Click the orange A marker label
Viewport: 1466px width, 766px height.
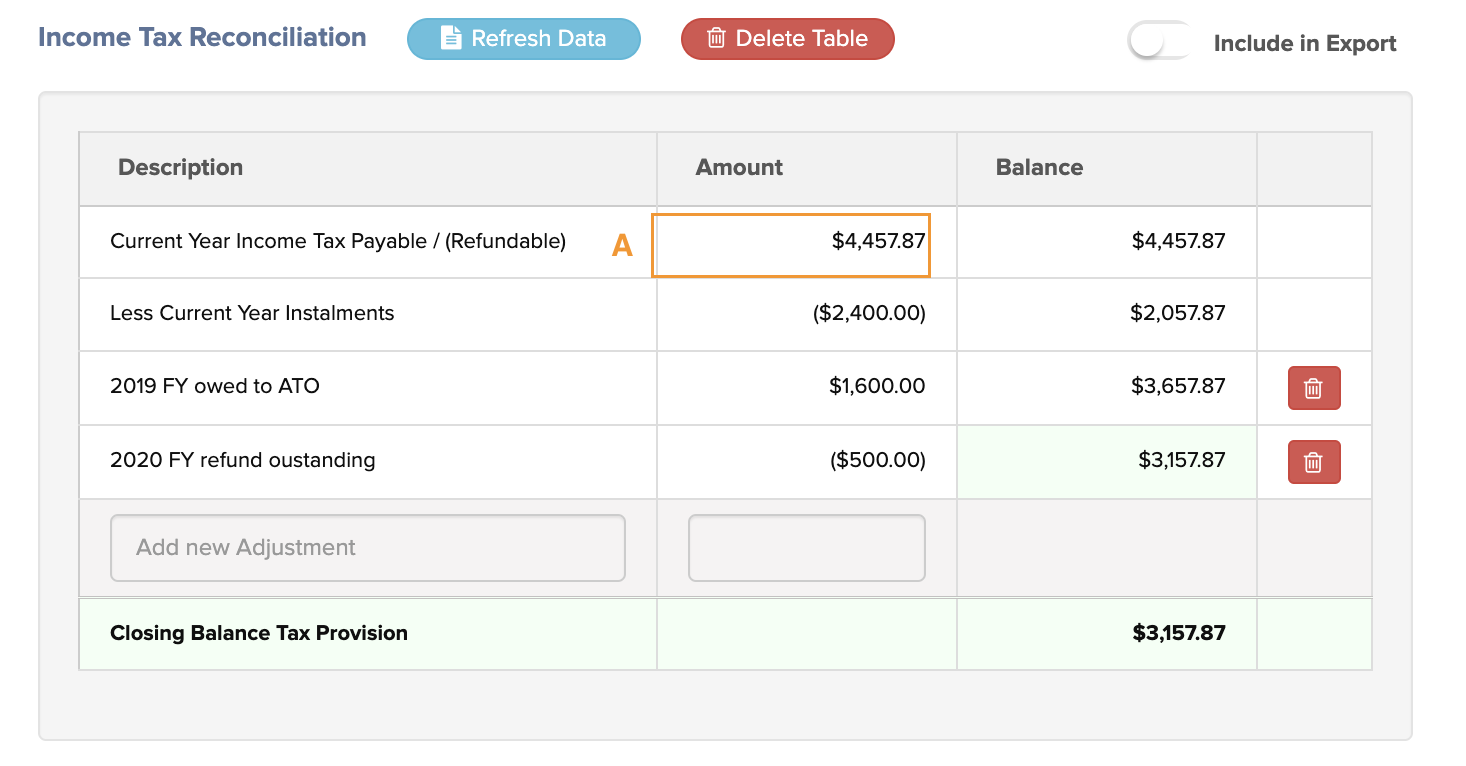pyautogui.click(x=621, y=244)
